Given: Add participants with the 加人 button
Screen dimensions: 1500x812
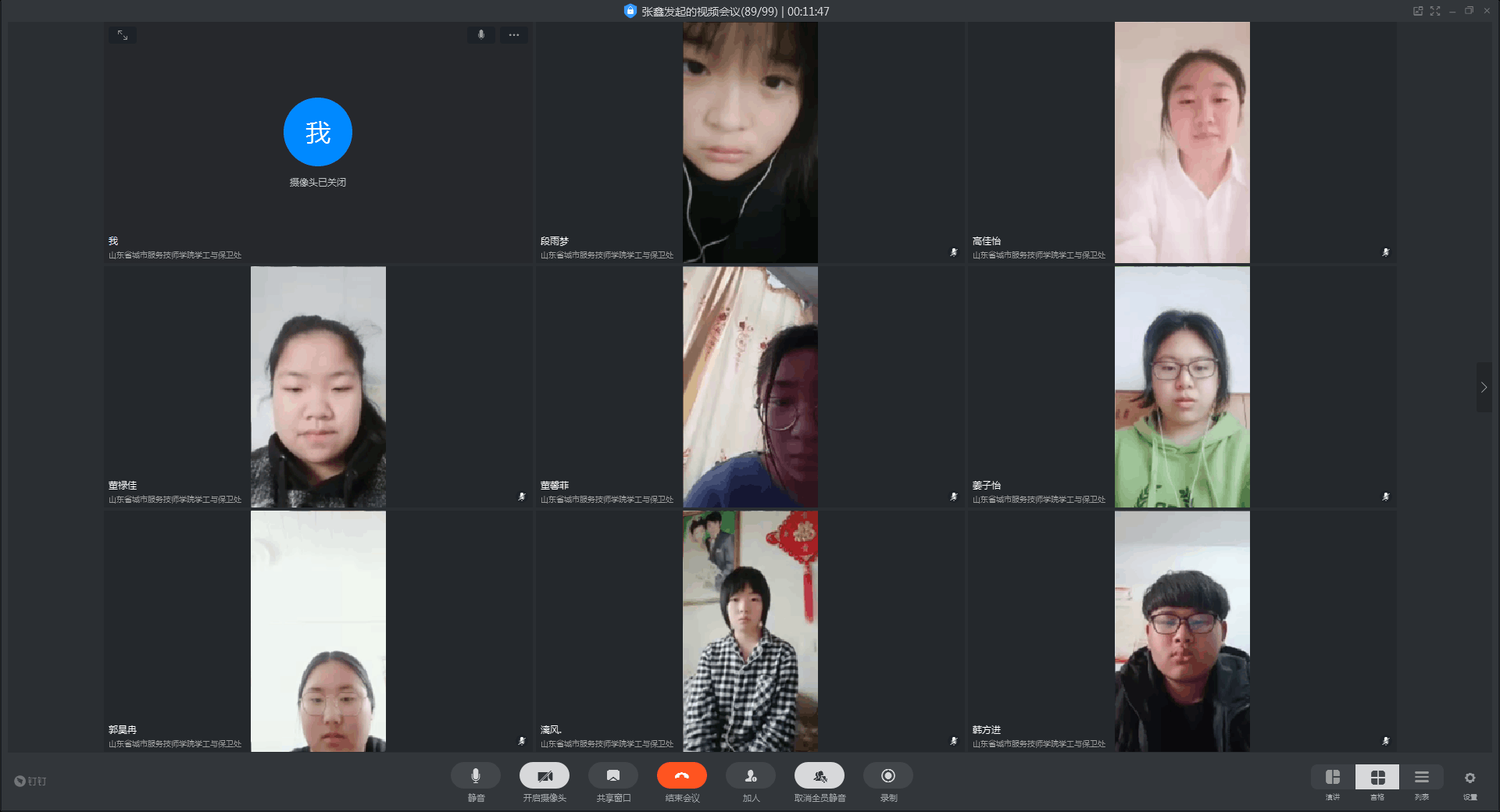Looking at the screenshot, I should point(751,776).
